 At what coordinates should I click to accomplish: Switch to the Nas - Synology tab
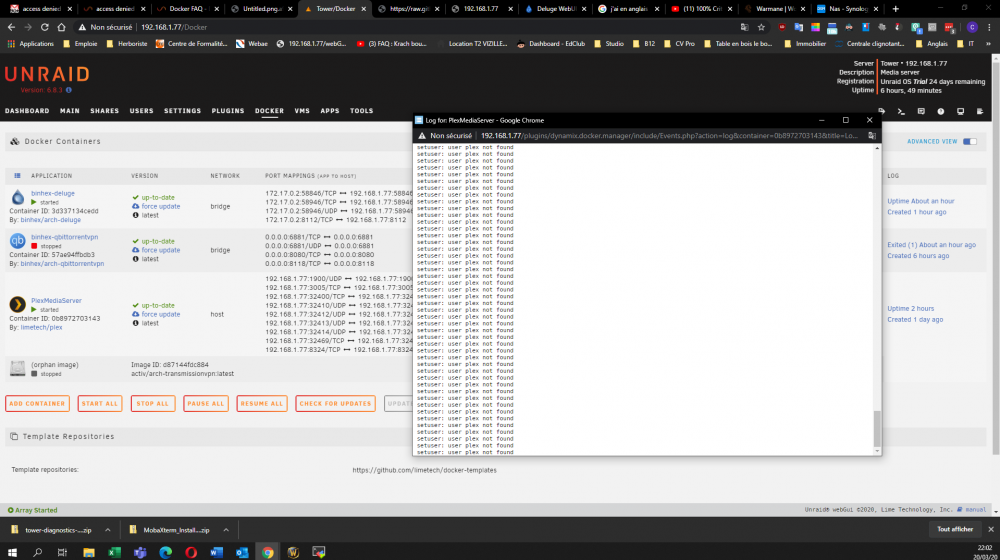click(x=847, y=9)
